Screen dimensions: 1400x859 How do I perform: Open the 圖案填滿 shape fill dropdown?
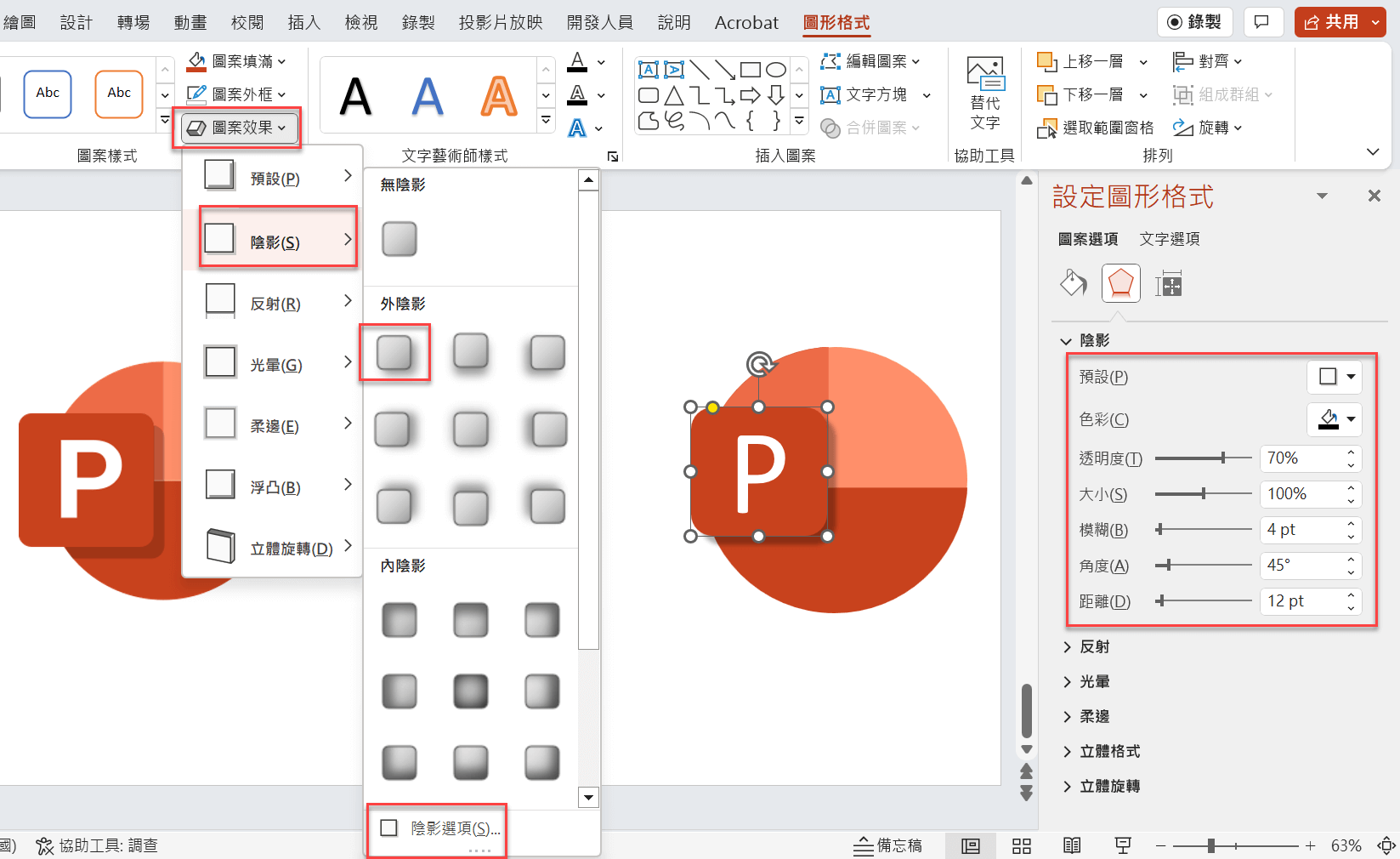click(236, 61)
